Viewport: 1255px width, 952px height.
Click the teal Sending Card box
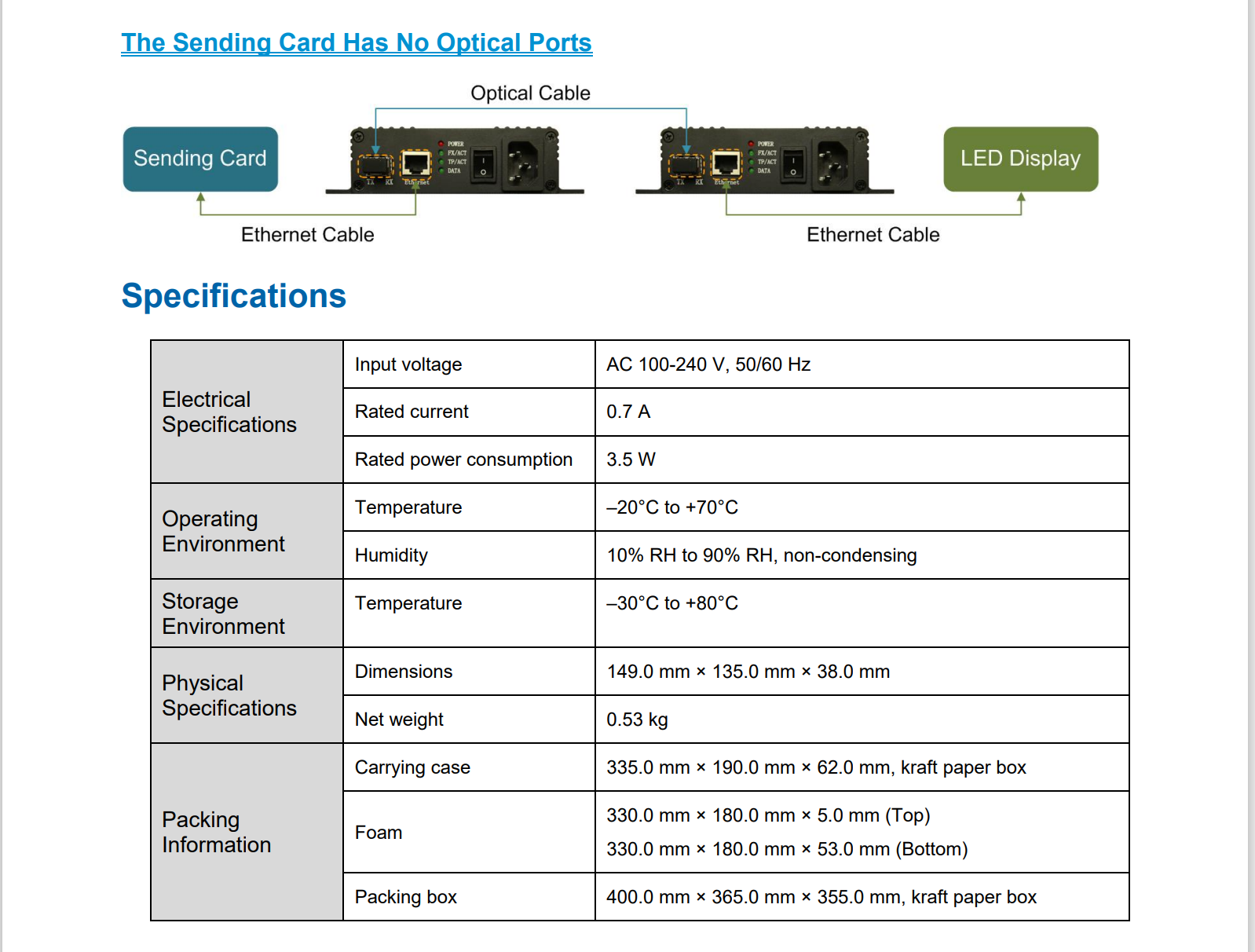tap(200, 159)
